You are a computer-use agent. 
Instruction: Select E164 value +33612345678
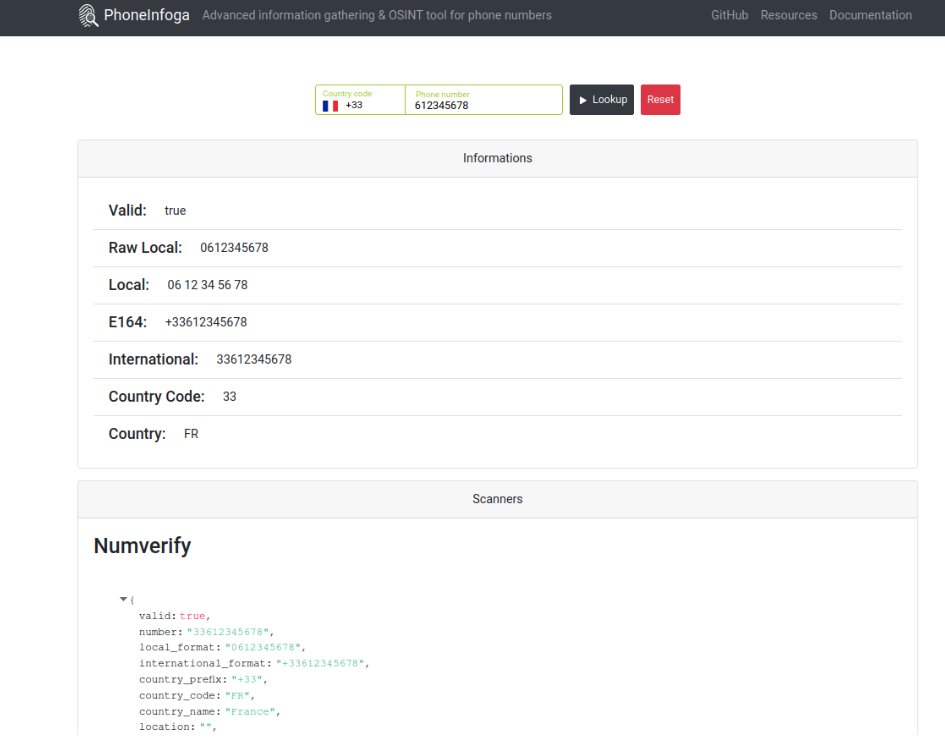(x=206, y=323)
